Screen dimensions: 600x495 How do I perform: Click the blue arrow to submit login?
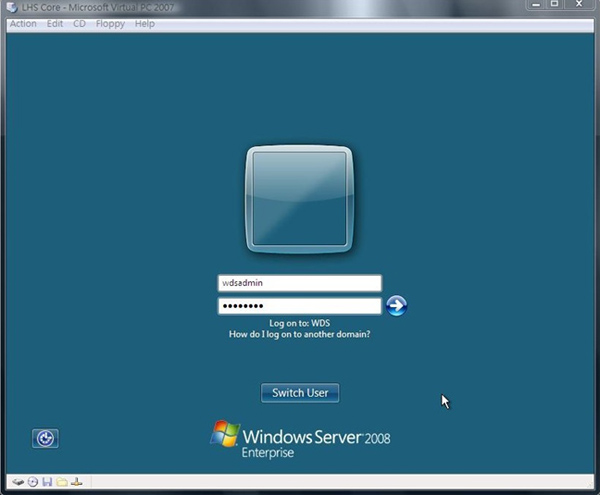click(396, 306)
